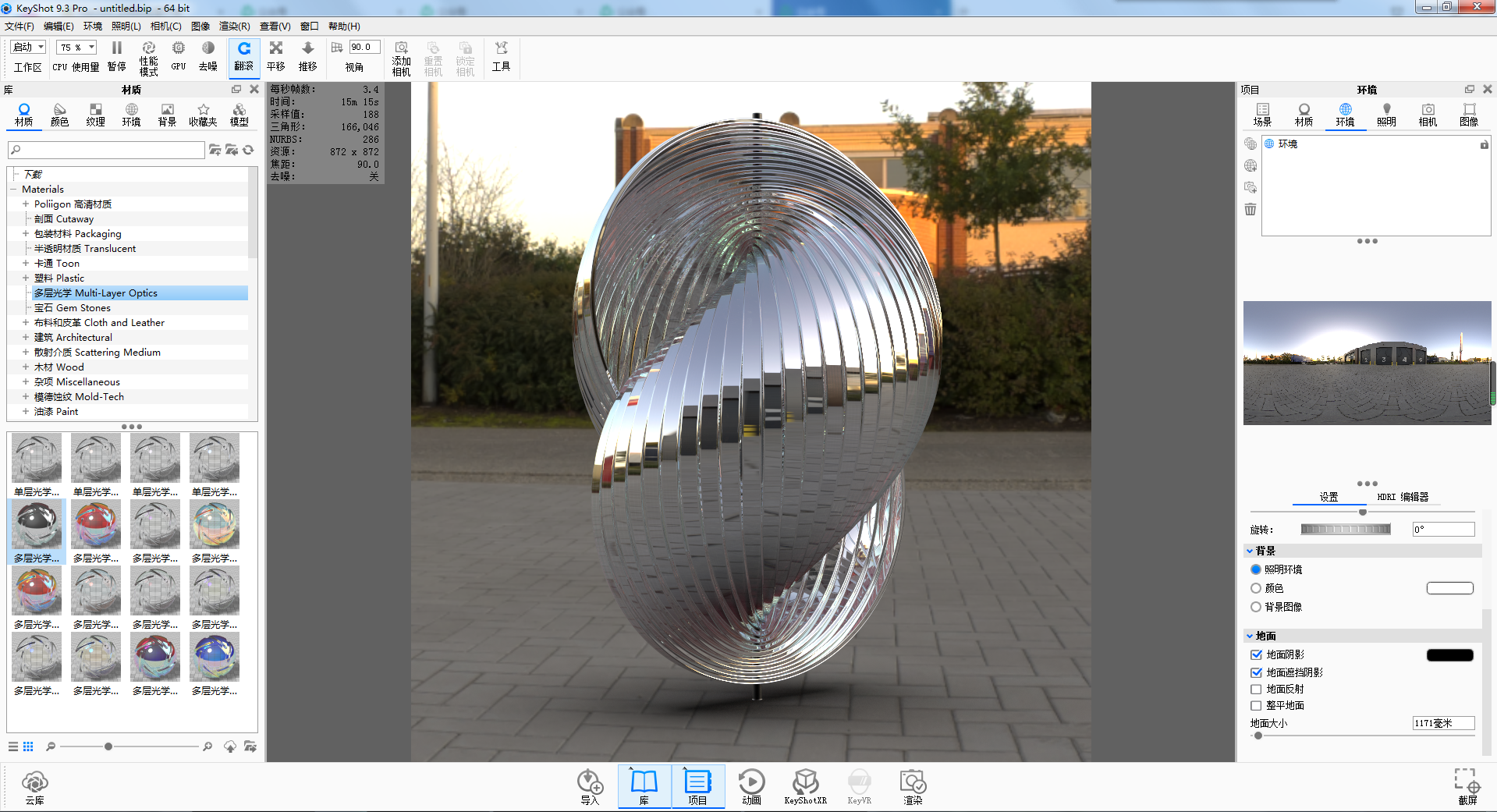Expand the Poliigon 高清材质 folder
The image size is (1497, 812).
tap(26, 204)
